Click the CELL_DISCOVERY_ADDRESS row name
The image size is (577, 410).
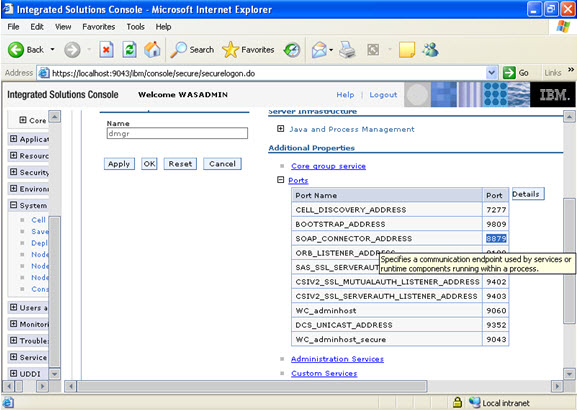tap(351, 210)
